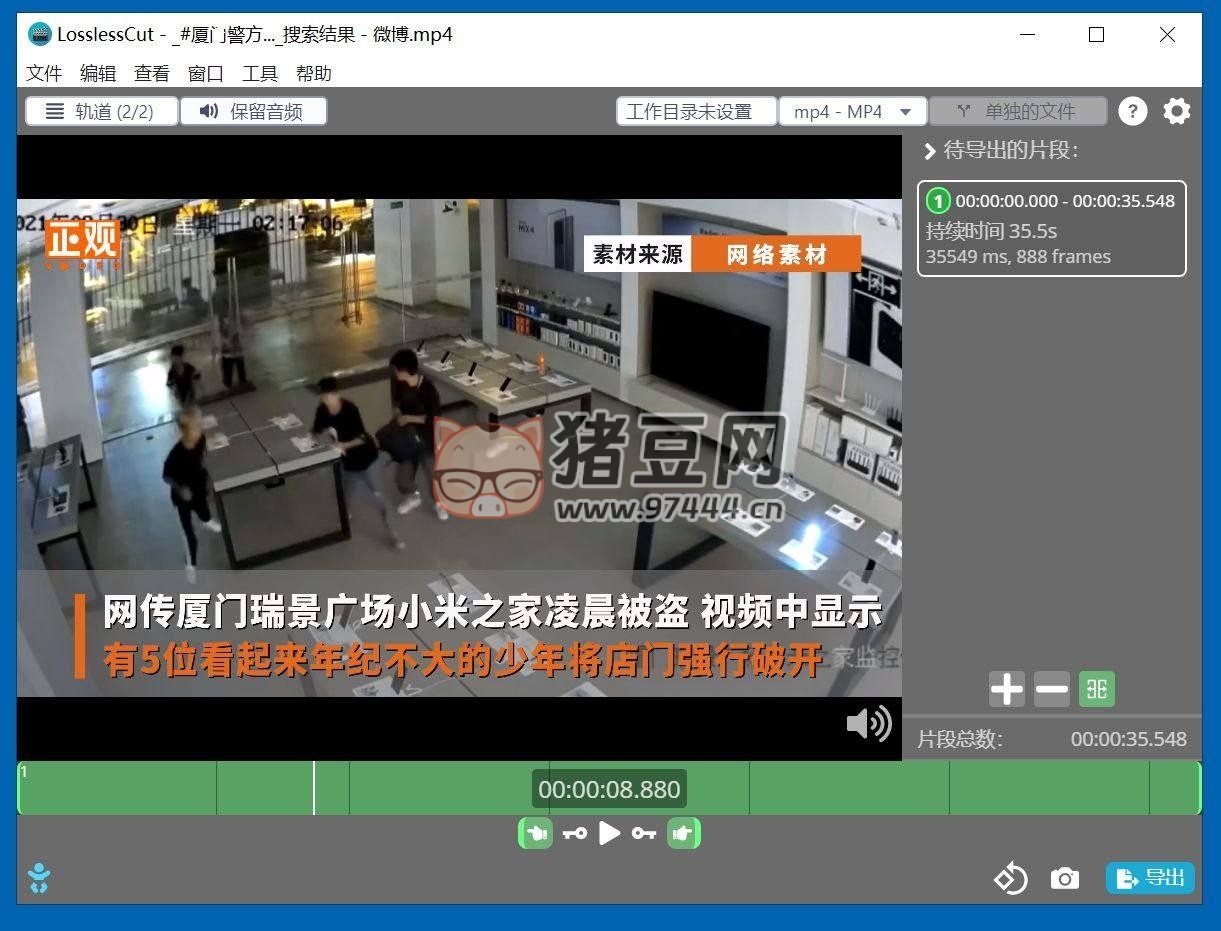Set cut start with left hand icon

[535, 833]
